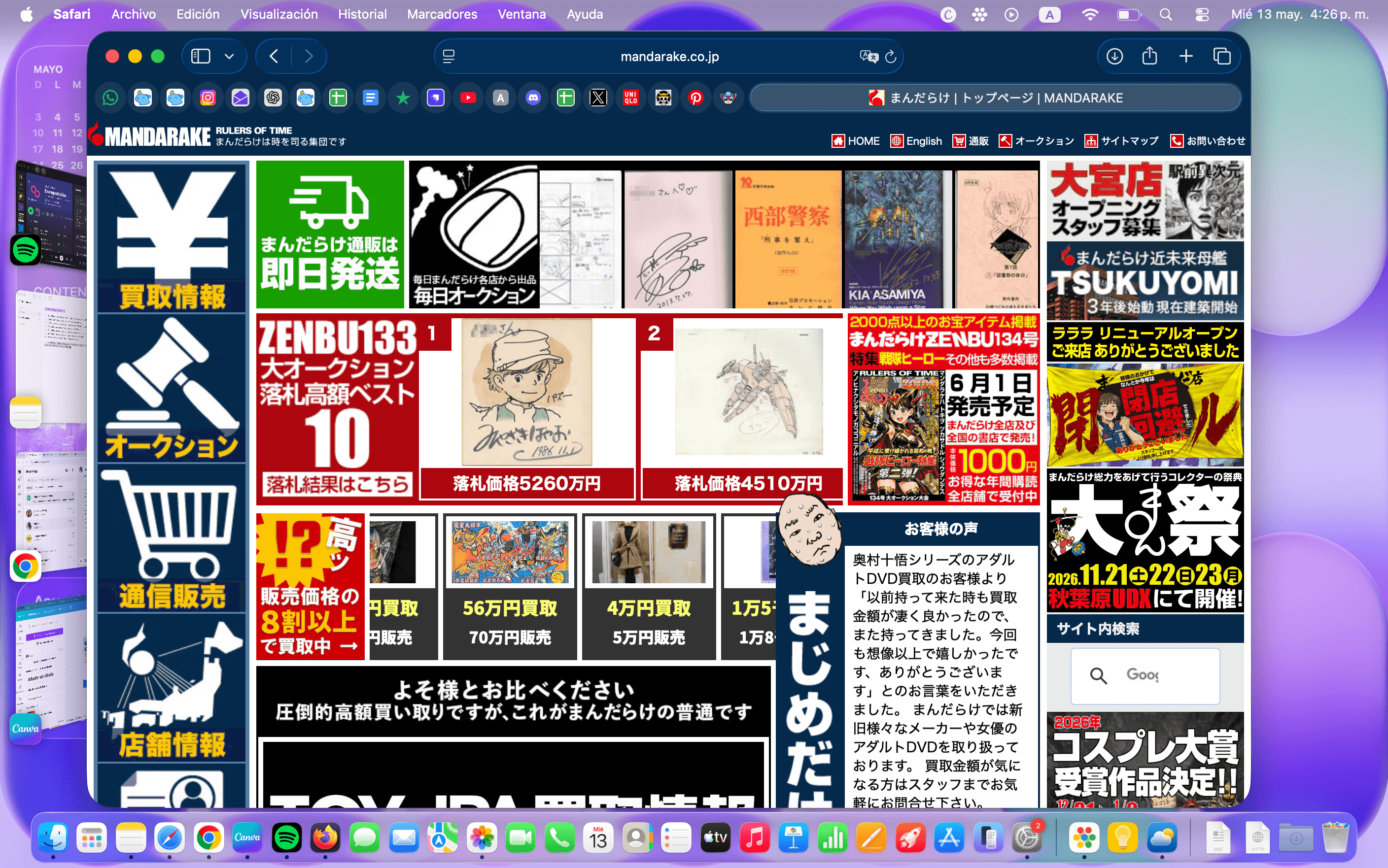Image resolution: width=1388 pixels, height=868 pixels.
Task: Open the YouTube favorite shortcut
Action: click(468, 98)
